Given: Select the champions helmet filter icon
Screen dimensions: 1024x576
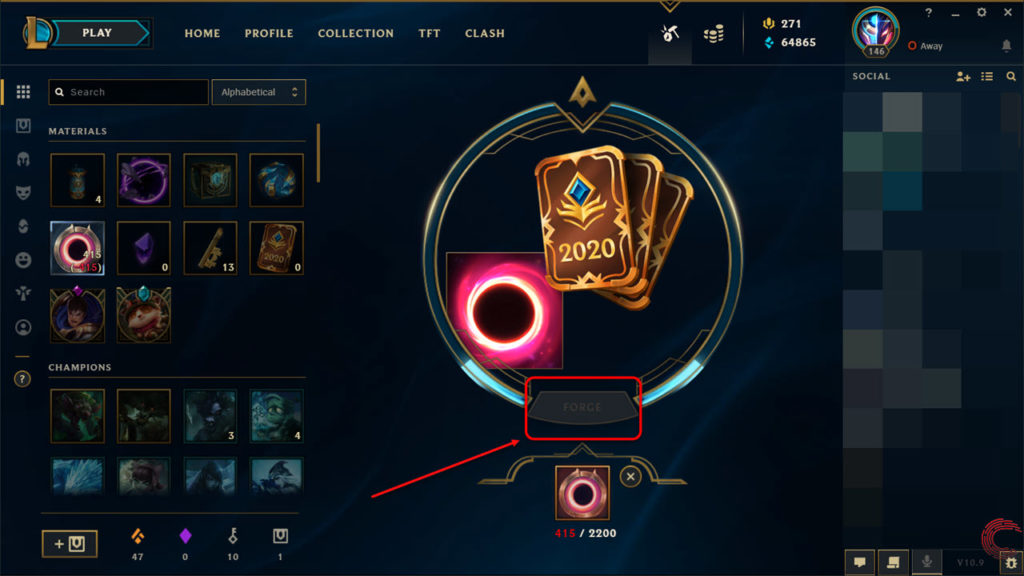Looking at the screenshot, I should tap(23, 159).
